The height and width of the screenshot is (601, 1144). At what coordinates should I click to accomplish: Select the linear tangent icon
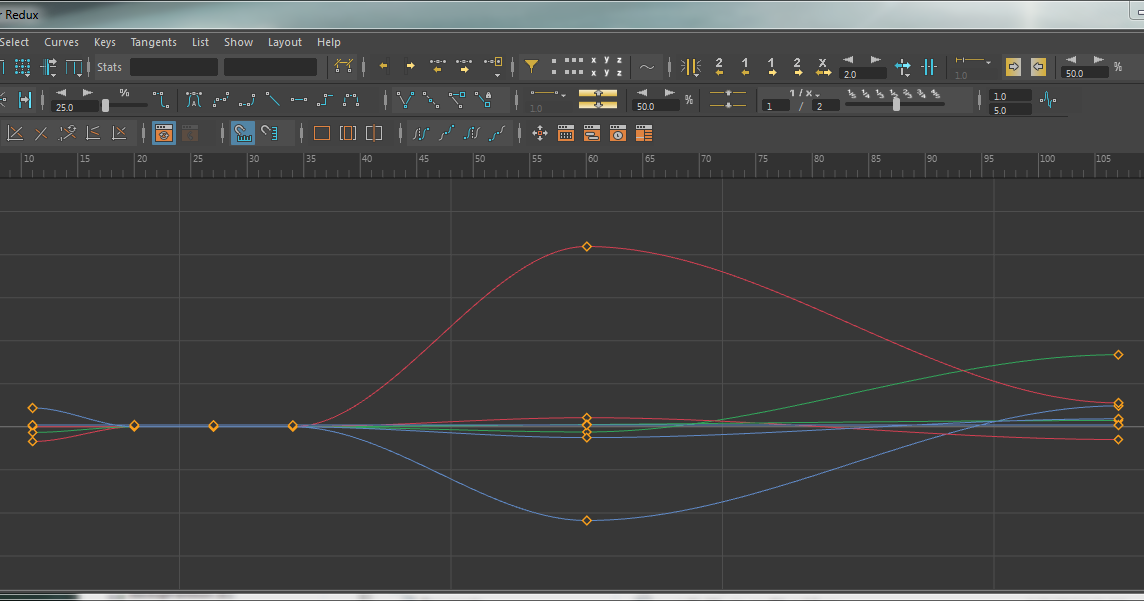click(x=274, y=98)
